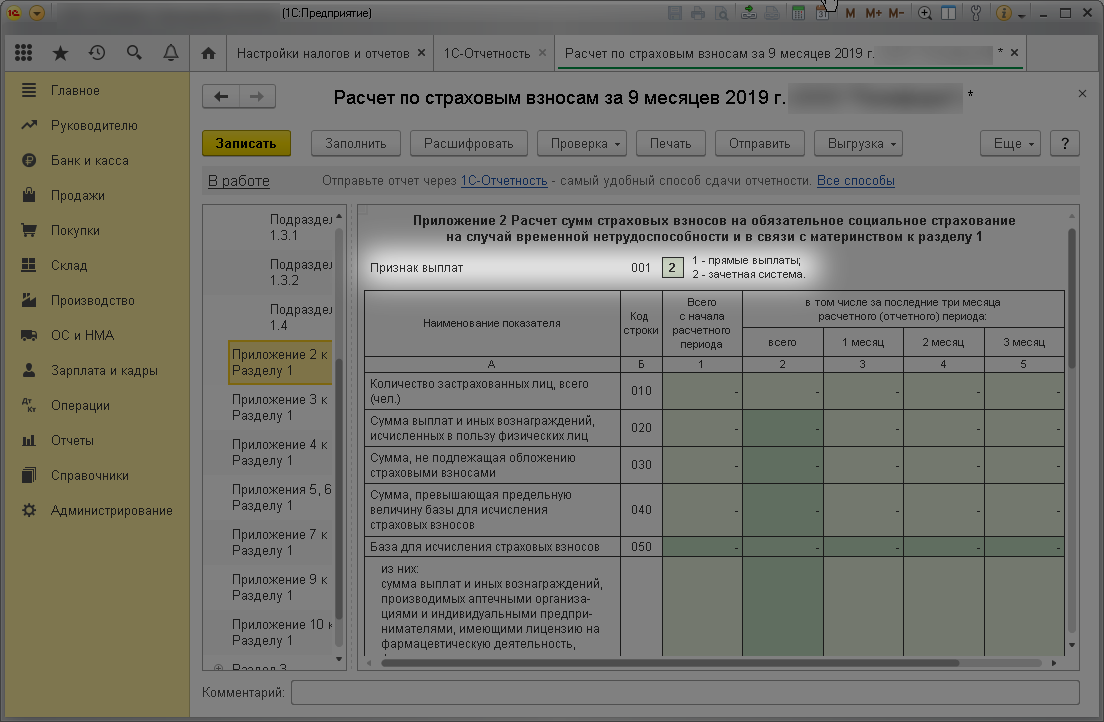Screen dimensions: 1104x722
Task: Click the calculator icon in title bar
Action: pos(798,13)
